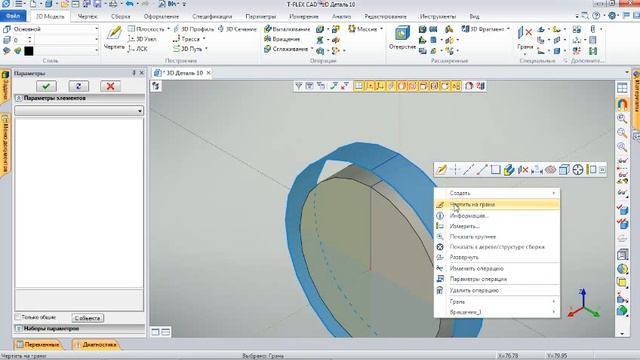Open the Грань submenu in context menu
This screenshot has width=640, height=360.
(x=497, y=302)
